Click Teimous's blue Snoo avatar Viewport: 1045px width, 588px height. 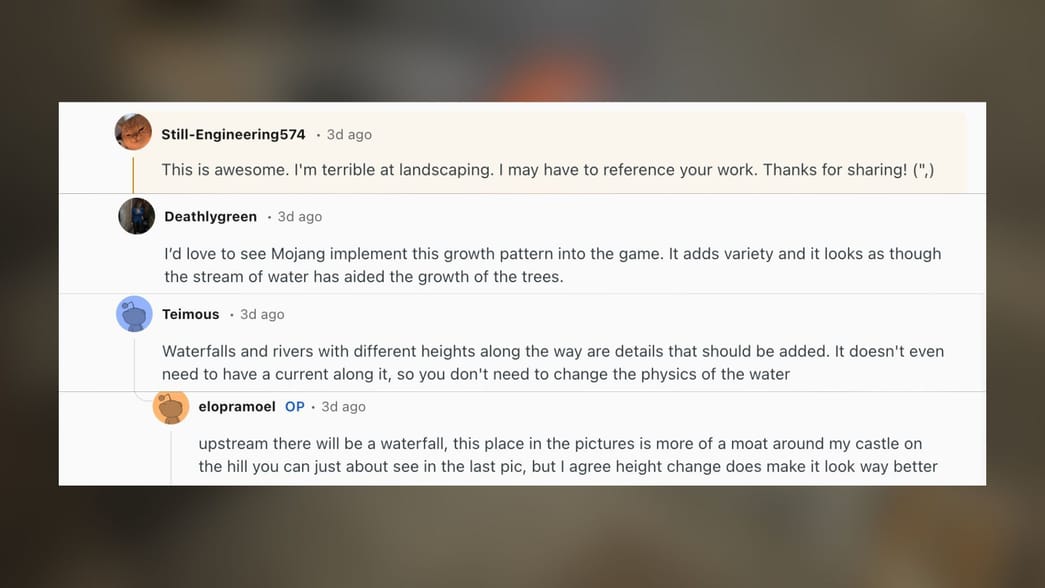[x=134, y=313]
